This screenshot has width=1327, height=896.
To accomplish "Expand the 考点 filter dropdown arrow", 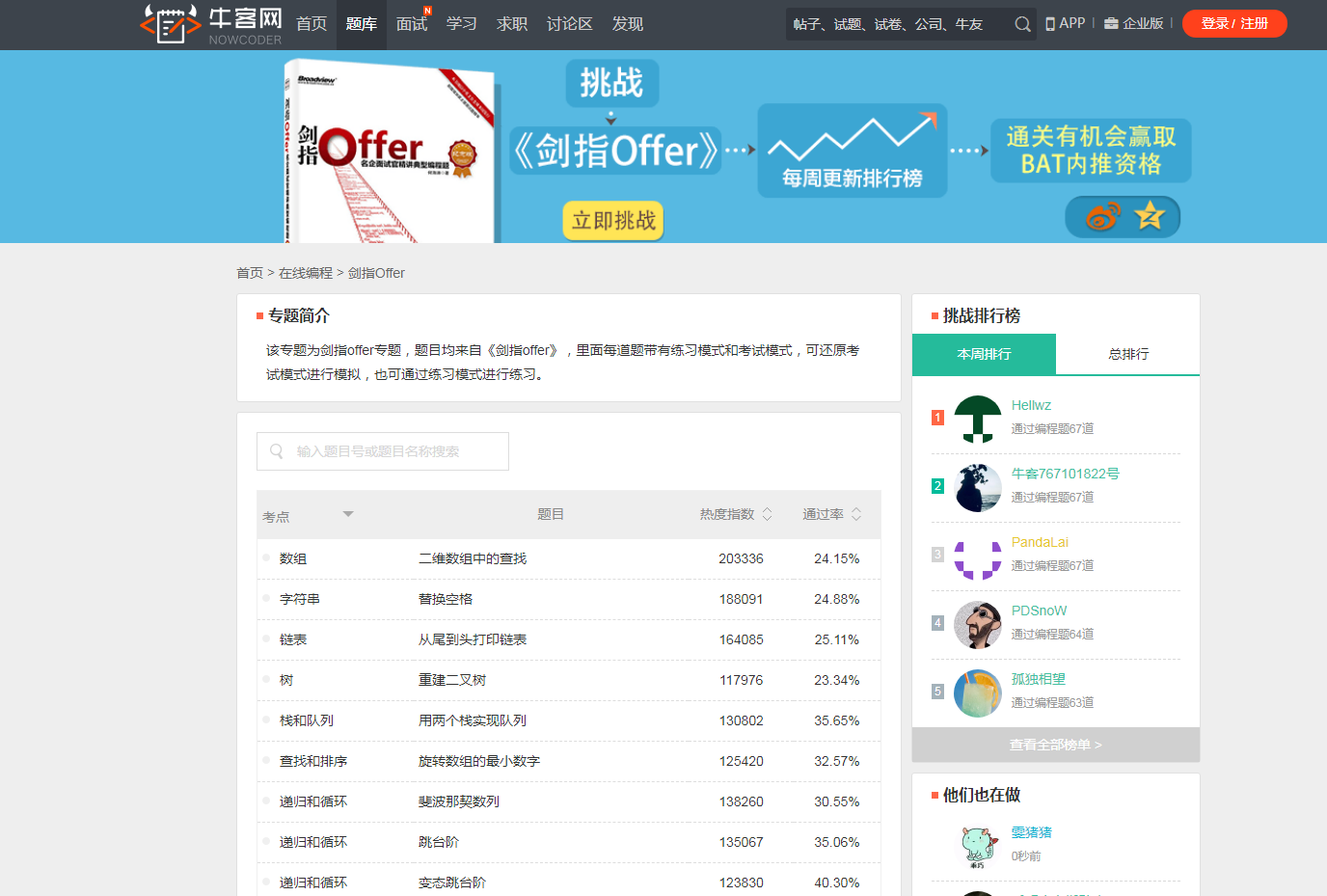I will pos(348,514).
